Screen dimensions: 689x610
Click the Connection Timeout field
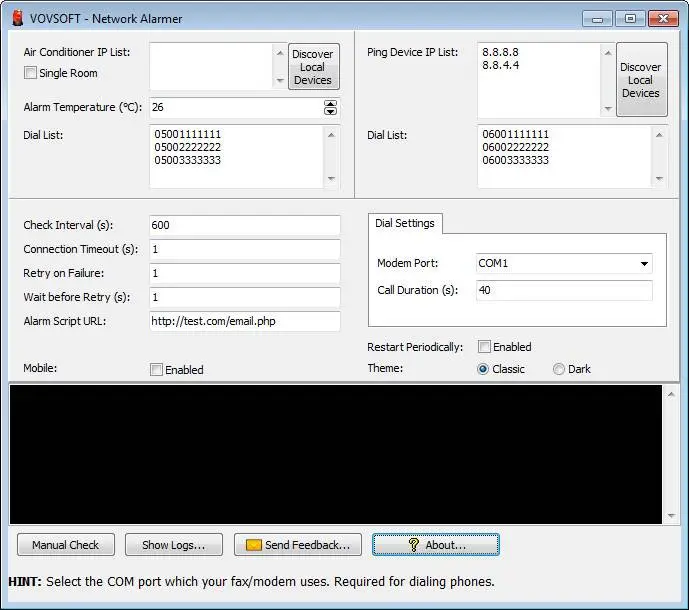click(x=245, y=249)
